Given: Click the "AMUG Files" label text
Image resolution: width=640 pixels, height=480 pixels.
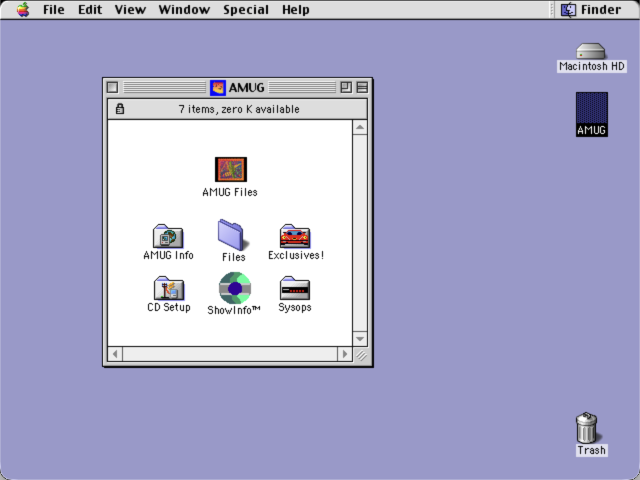Looking at the screenshot, I should pyautogui.click(x=230, y=192).
